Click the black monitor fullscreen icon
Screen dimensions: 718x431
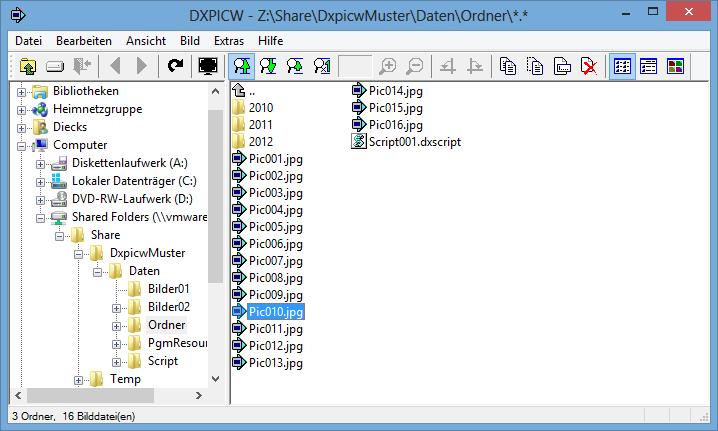[208, 66]
